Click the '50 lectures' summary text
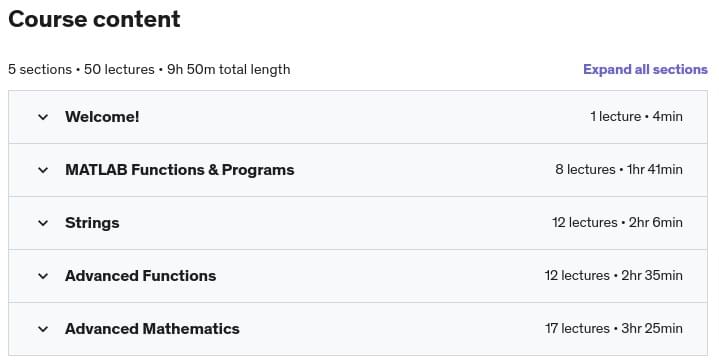The width and height of the screenshot is (719, 361). tap(119, 69)
